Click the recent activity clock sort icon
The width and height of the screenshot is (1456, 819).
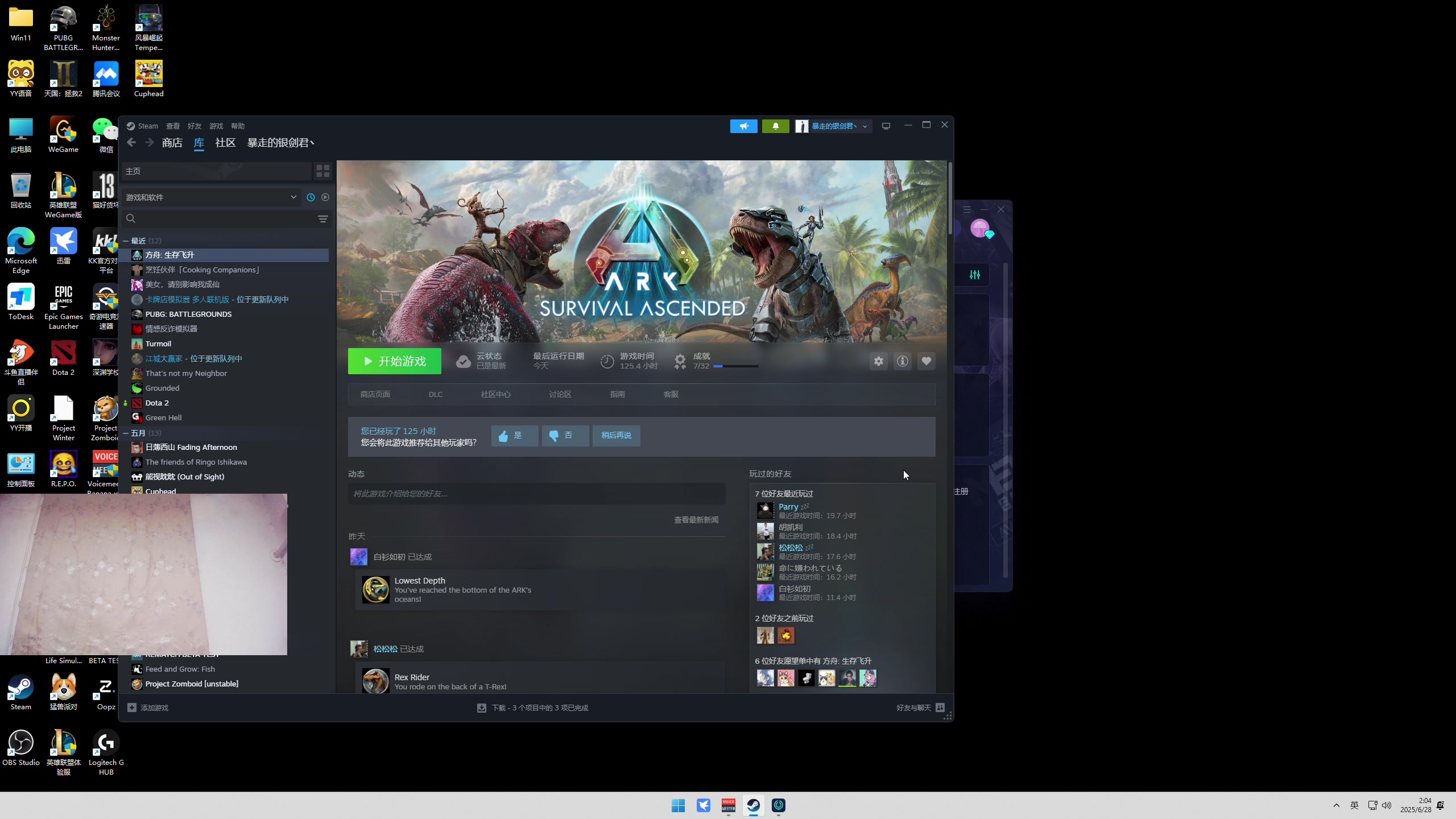(311, 197)
